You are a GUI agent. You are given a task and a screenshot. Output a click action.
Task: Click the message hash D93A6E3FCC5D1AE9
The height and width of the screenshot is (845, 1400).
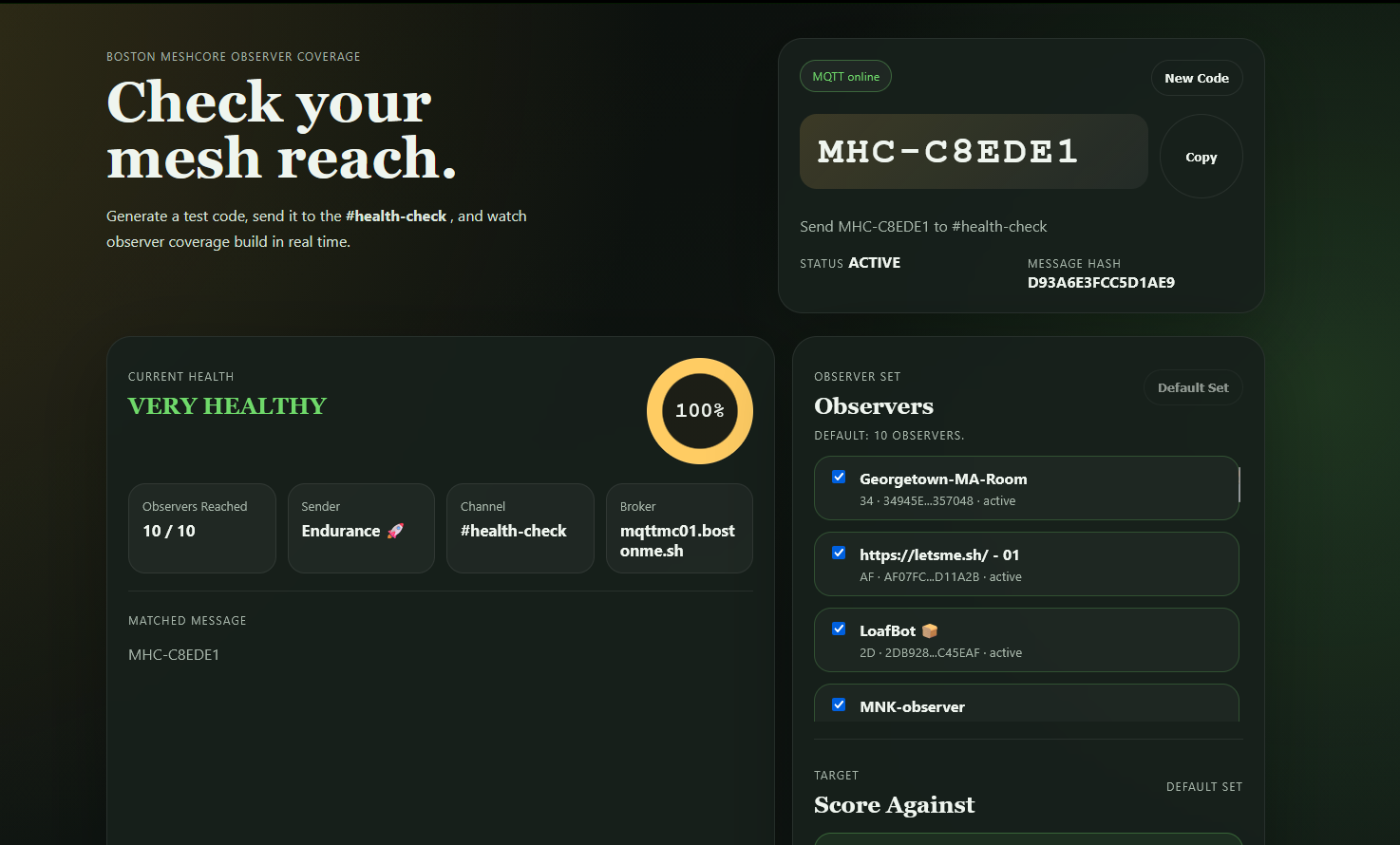coord(1101,283)
